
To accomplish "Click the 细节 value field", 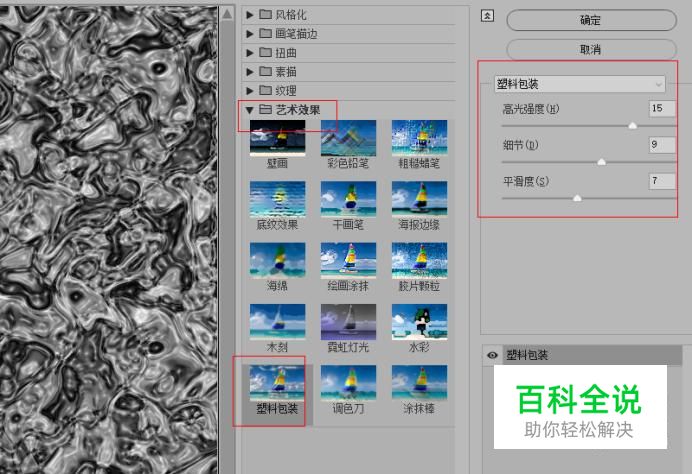I will (x=662, y=145).
